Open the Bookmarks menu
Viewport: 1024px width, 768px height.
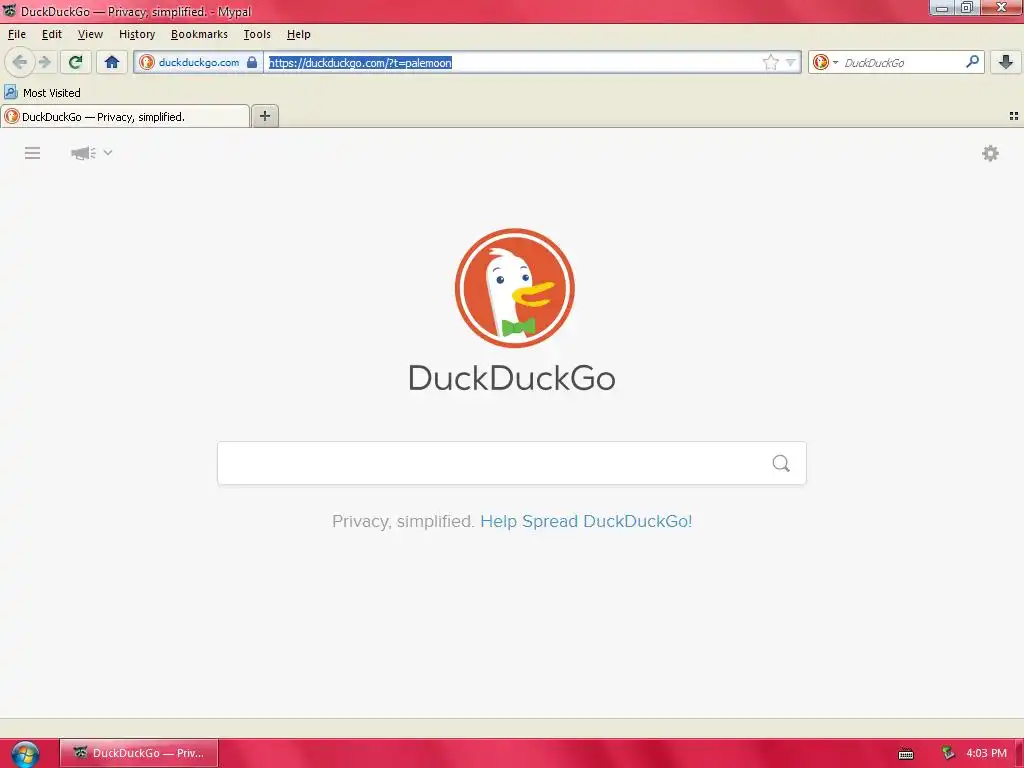point(199,34)
